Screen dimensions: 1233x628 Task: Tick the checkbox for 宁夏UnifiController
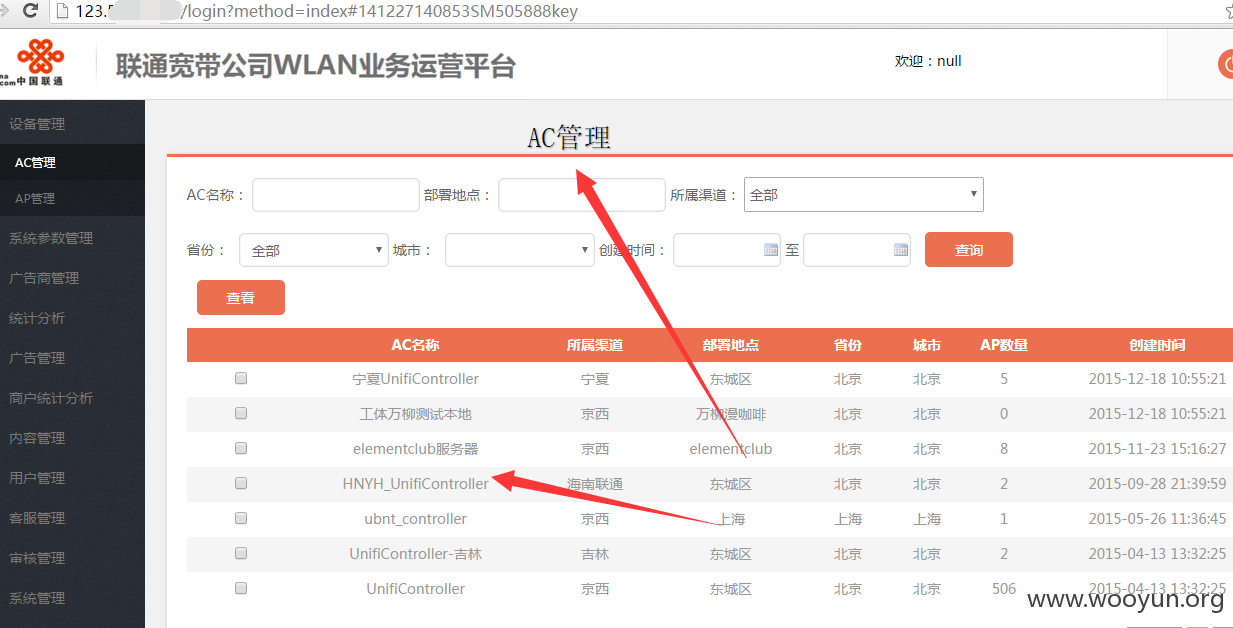tap(241, 378)
